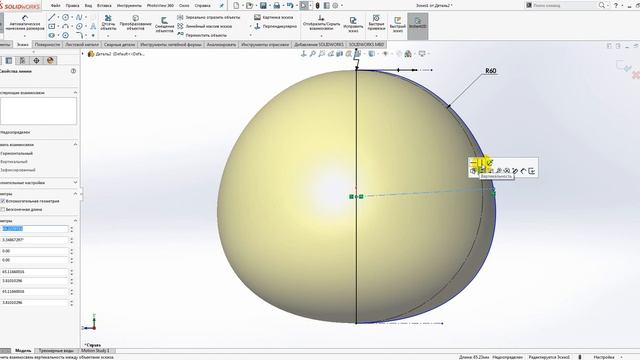640x360 pixels.
Task: Click the help question icon in property panel
Action: [x=73, y=71]
